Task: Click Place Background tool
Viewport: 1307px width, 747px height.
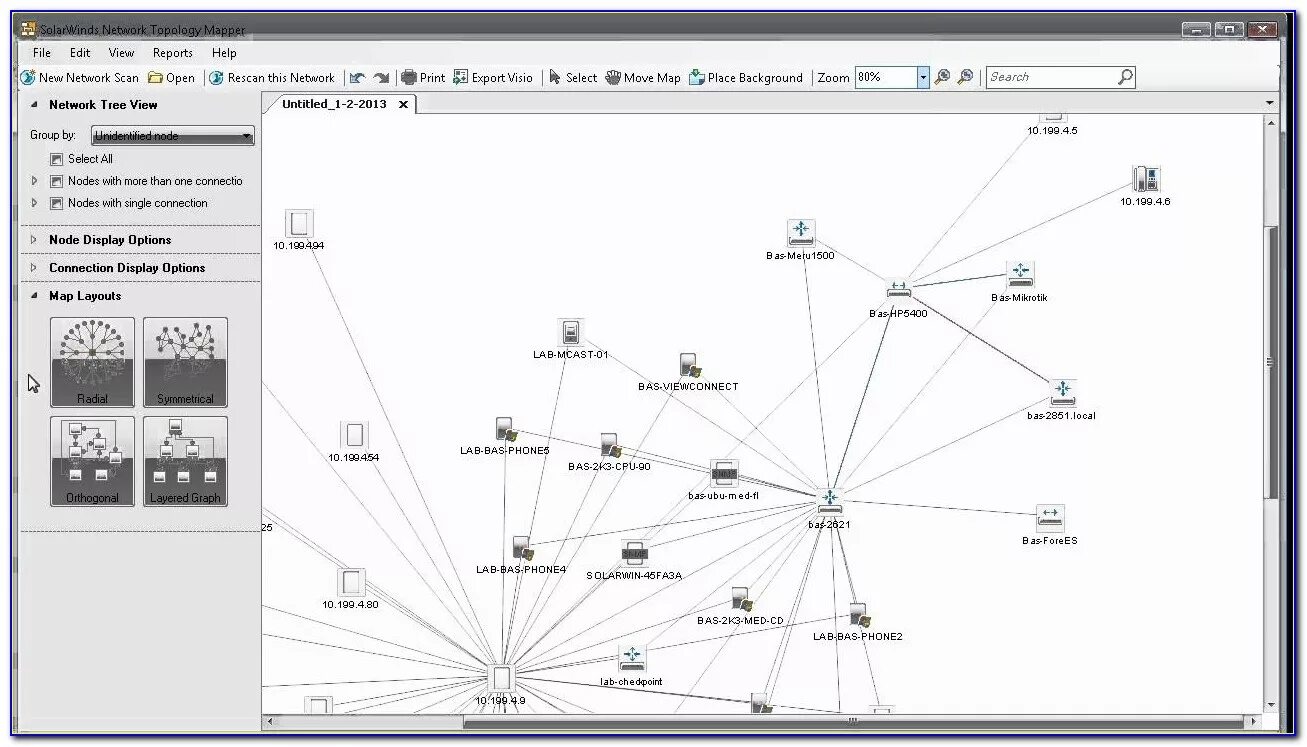Action: pyautogui.click(x=746, y=78)
